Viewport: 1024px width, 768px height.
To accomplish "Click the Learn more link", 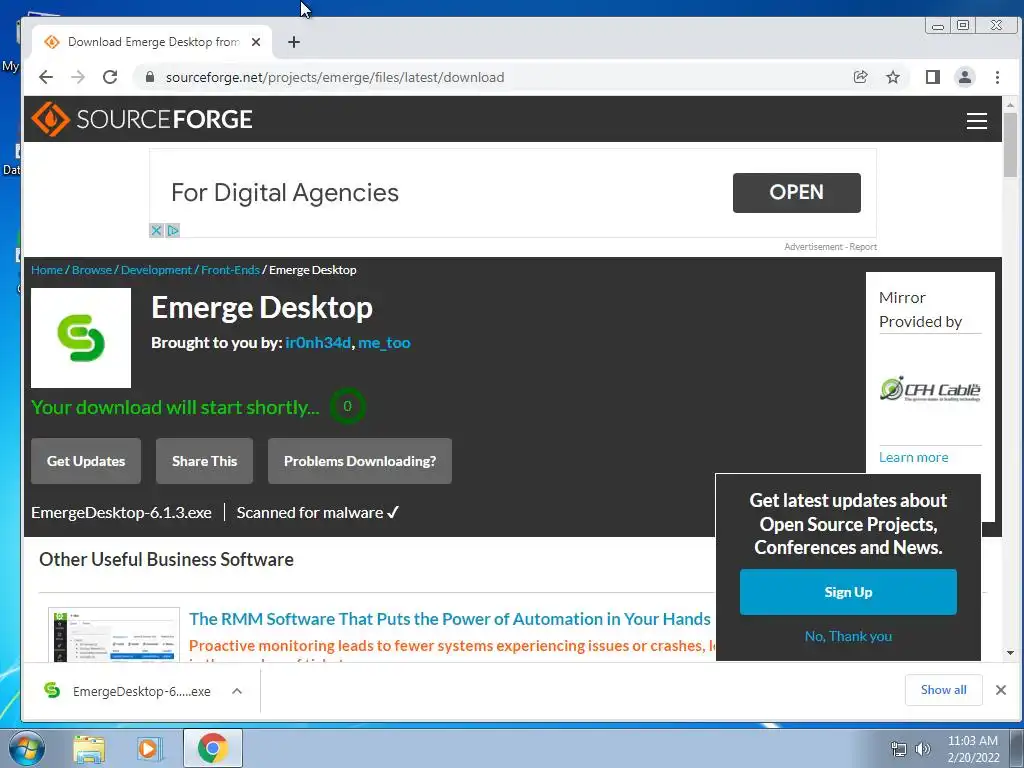I will tap(913, 457).
